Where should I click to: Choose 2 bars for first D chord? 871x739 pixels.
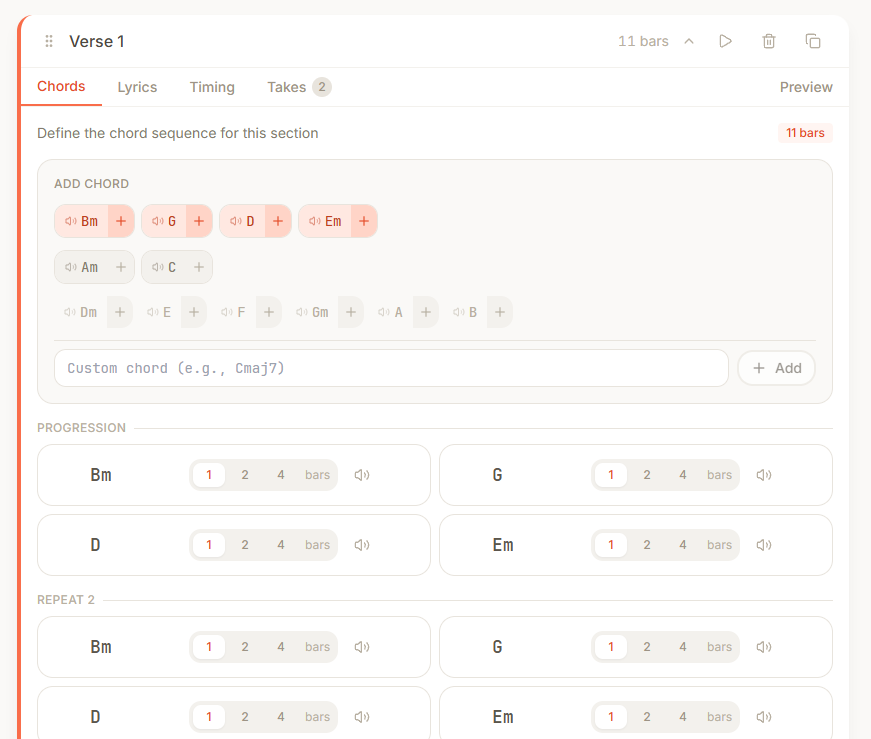point(245,545)
